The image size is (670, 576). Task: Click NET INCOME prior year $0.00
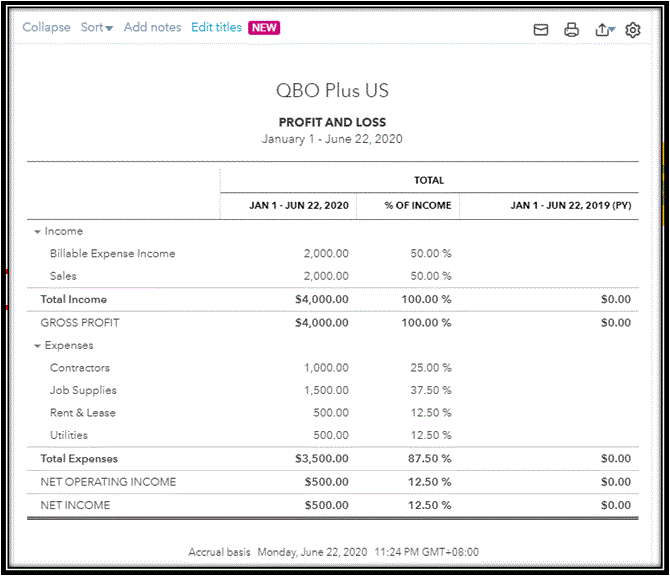pos(616,505)
